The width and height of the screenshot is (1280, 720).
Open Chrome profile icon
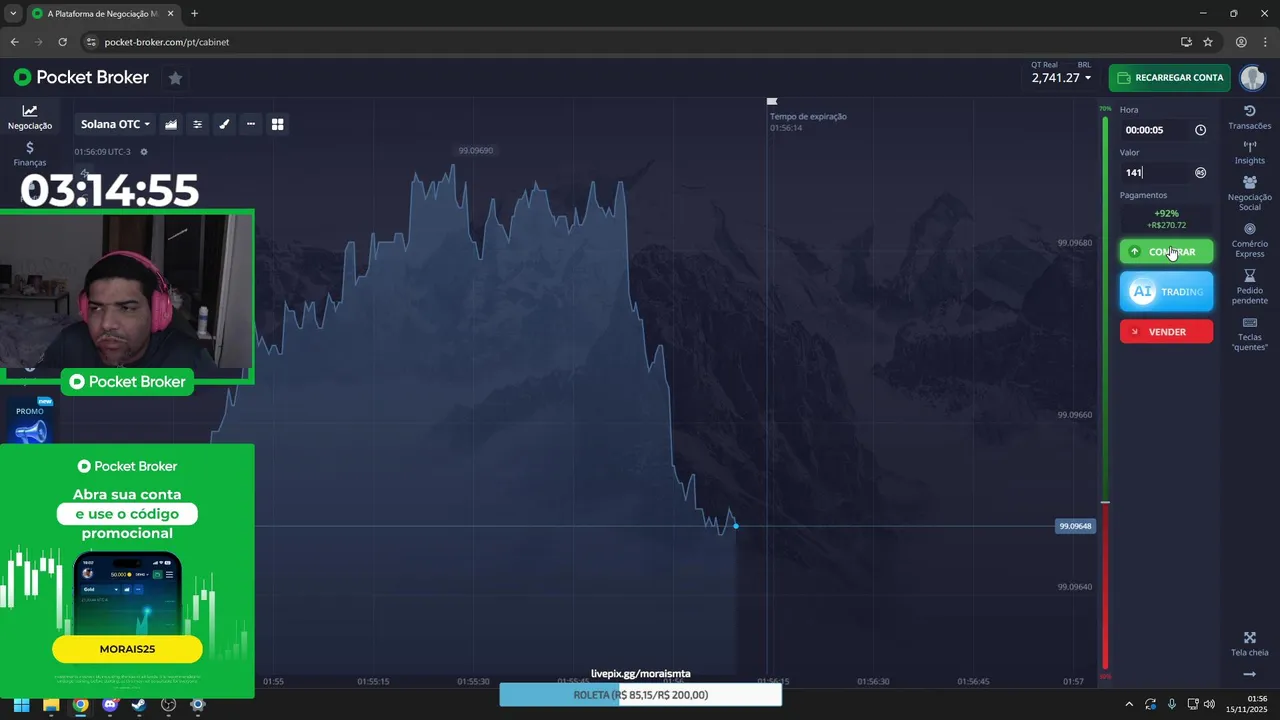tap(1241, 42)
